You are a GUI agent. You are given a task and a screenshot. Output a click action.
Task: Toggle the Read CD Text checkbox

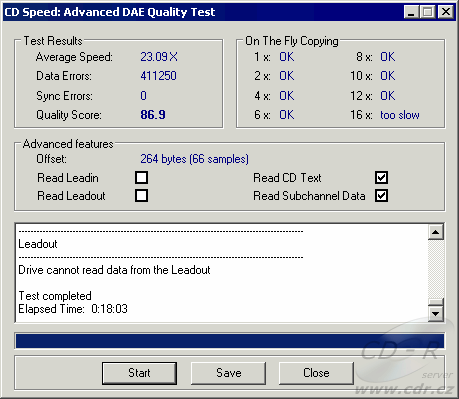point(381,178)
